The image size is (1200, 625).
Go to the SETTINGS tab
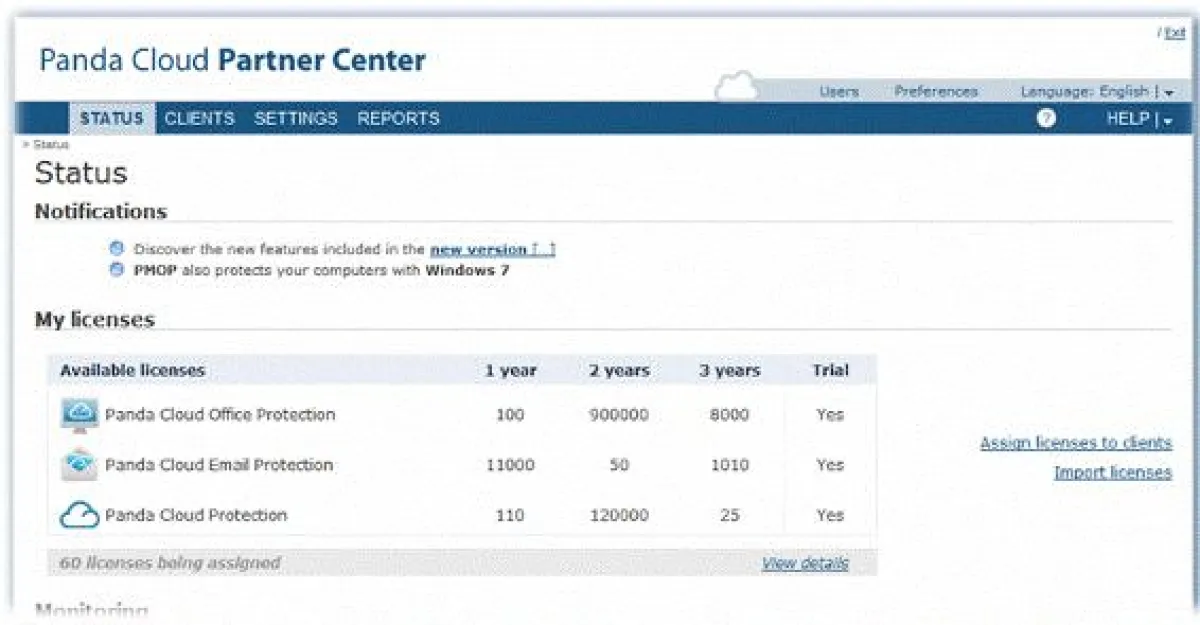click(x=295, y=118)
